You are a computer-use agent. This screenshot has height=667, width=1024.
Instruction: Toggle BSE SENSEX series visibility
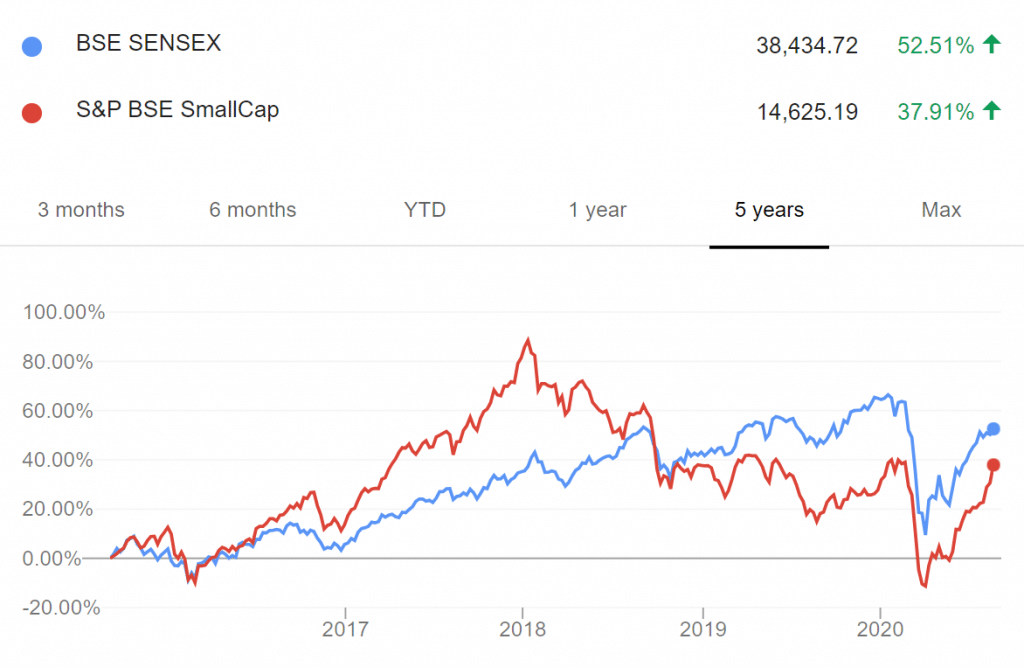click(x=147, y=44)
